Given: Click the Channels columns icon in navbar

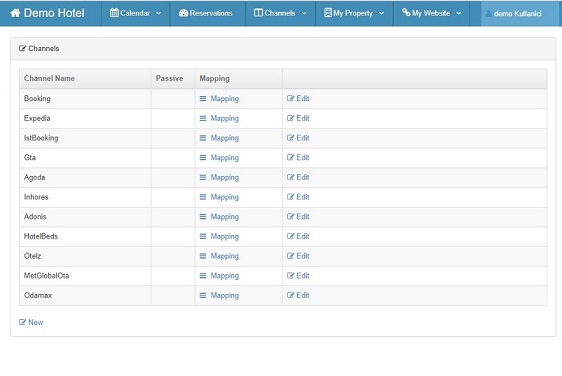Looking at the screenshot, I should point(258,13).
